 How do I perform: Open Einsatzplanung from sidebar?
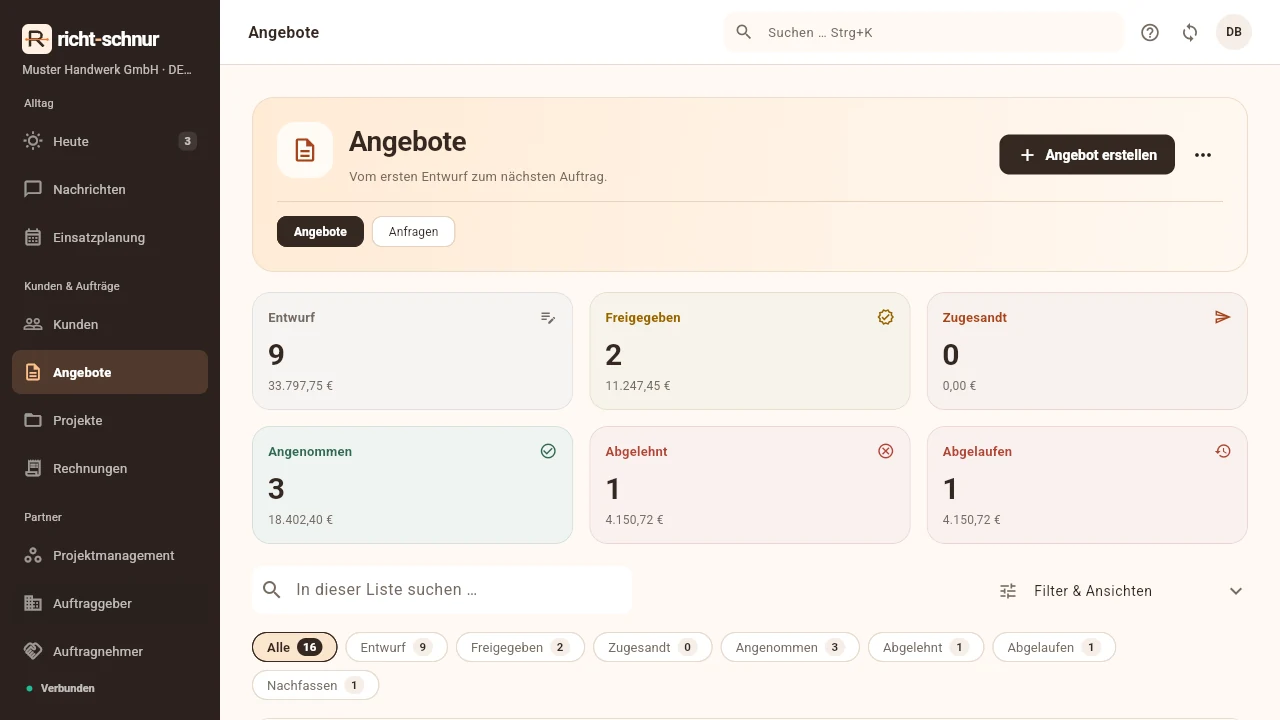coord(110,237)
